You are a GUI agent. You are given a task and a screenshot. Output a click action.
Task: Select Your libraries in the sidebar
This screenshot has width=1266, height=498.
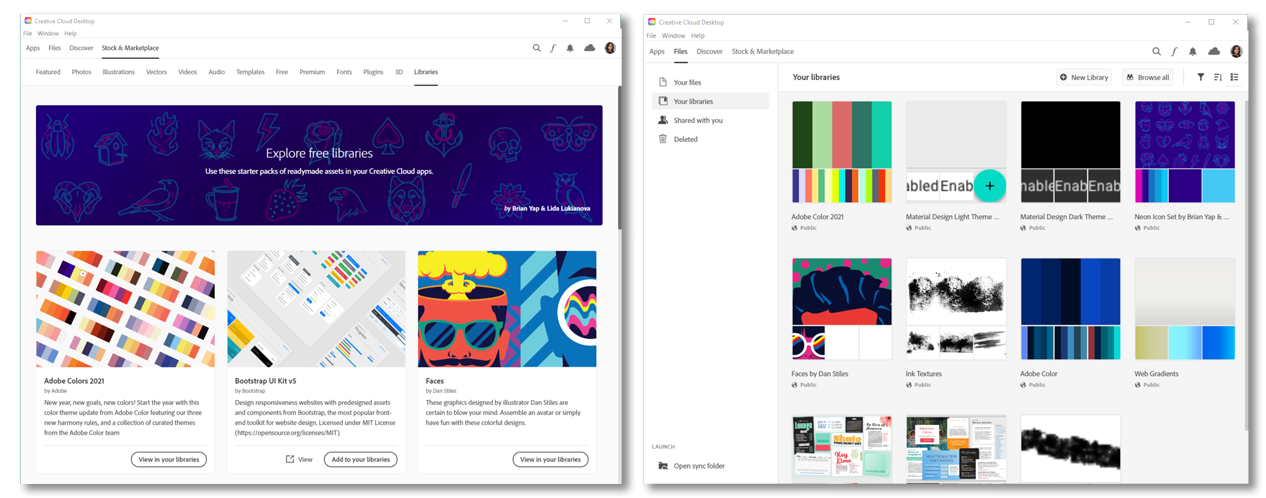coord(710,101)
